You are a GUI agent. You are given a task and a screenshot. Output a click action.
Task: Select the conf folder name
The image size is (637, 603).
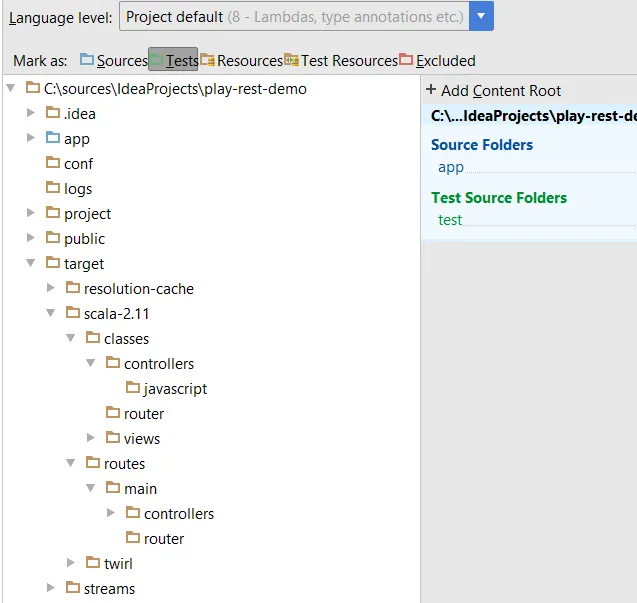(78, 164)
